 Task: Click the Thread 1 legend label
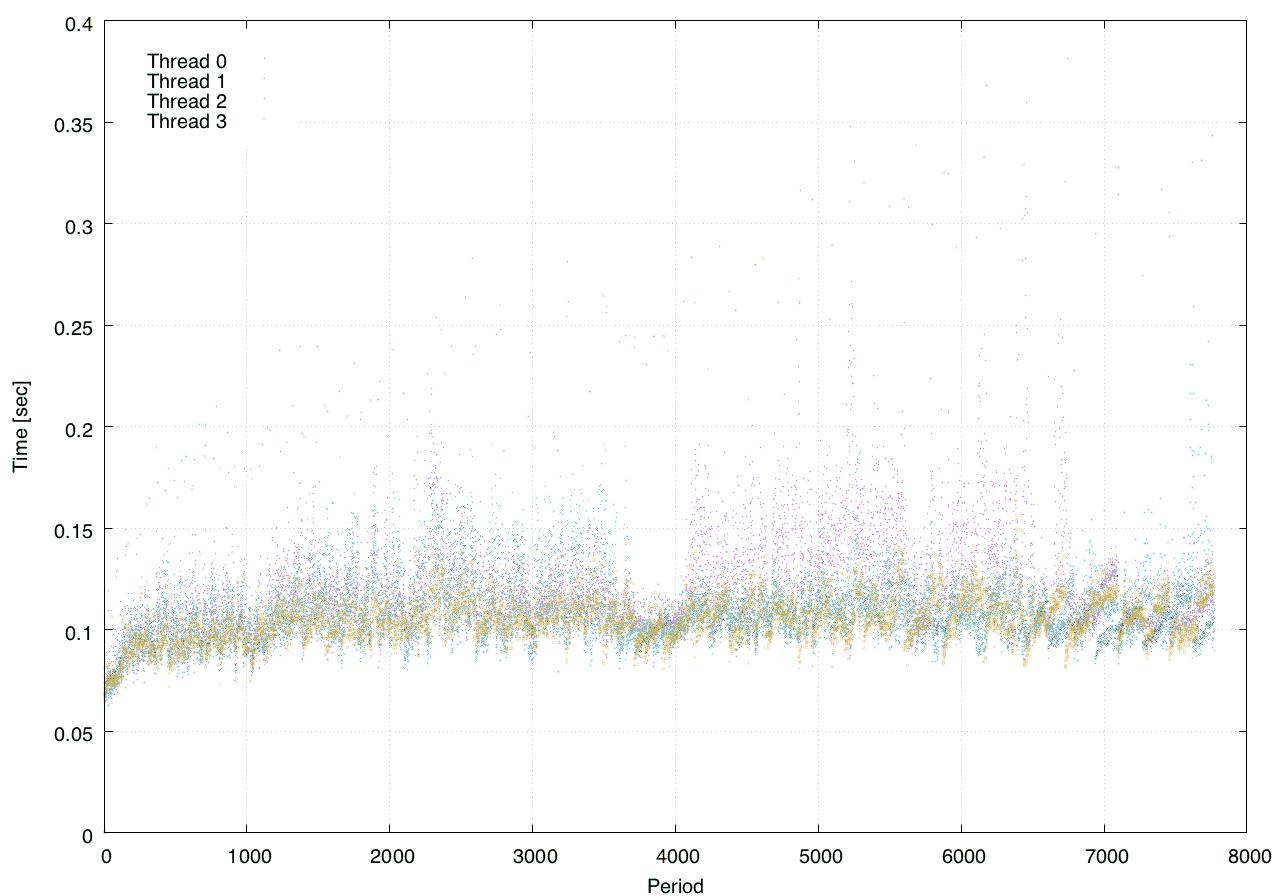187,81
